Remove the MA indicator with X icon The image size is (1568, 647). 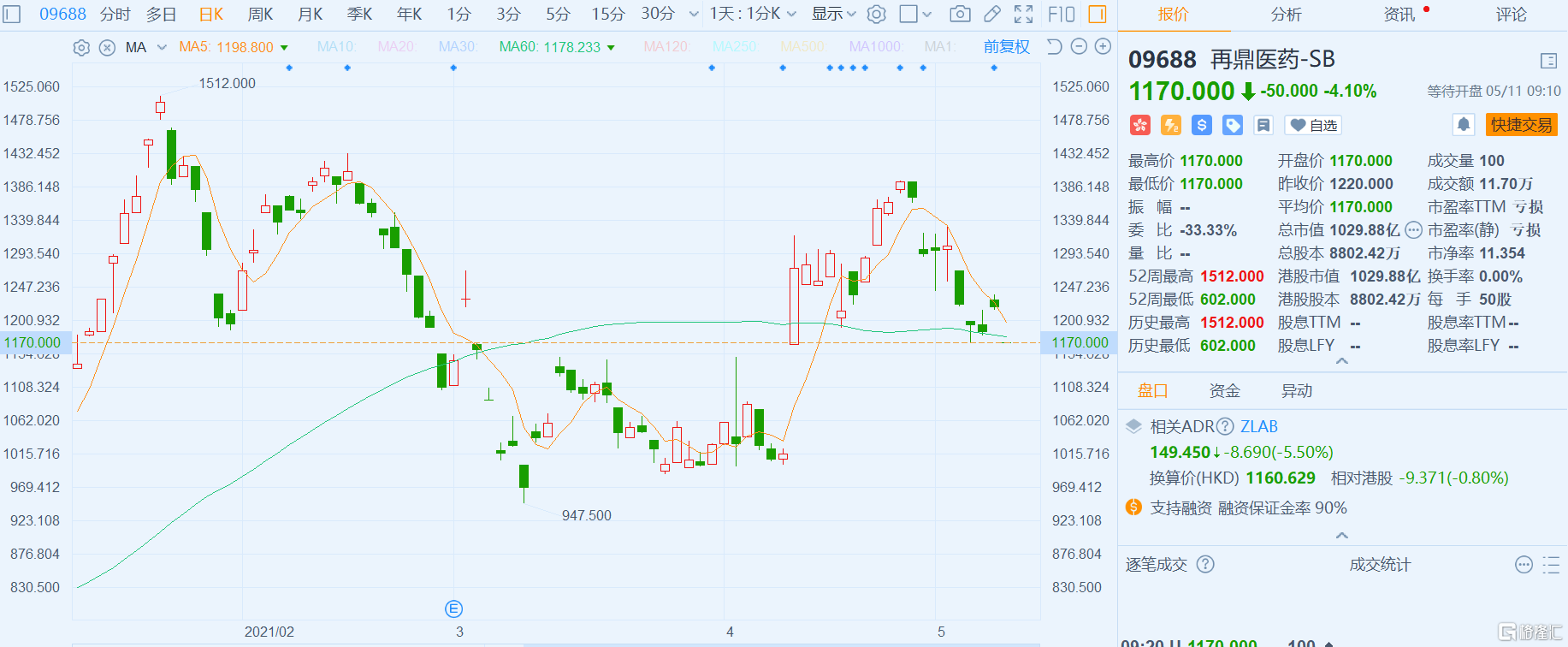pyautogui.click(x=107, y=48)
